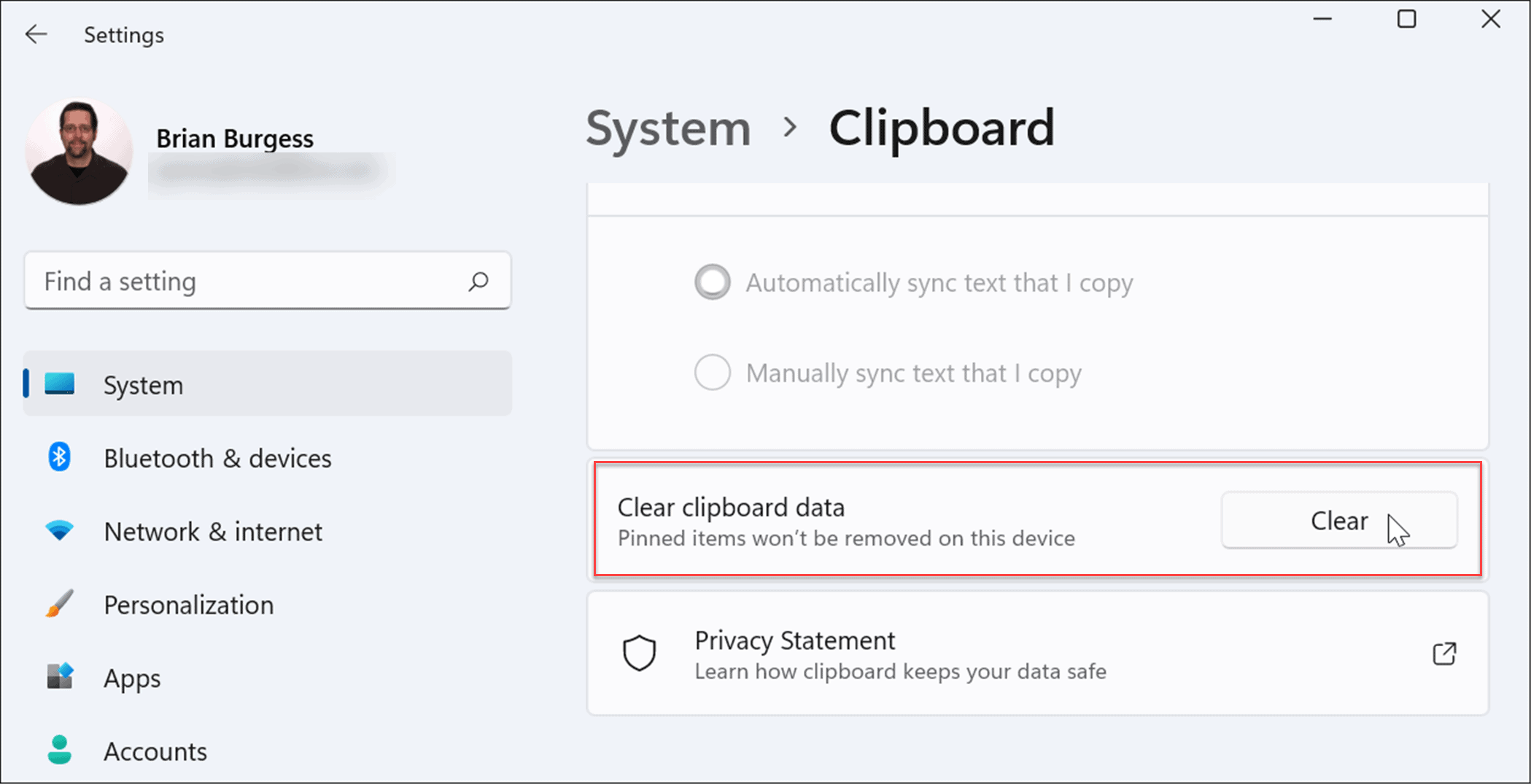Viewport: 1531px width, 784px height.
Task: Open Network & internet via its Wi-Fi icon
Action: coord(59,530)
